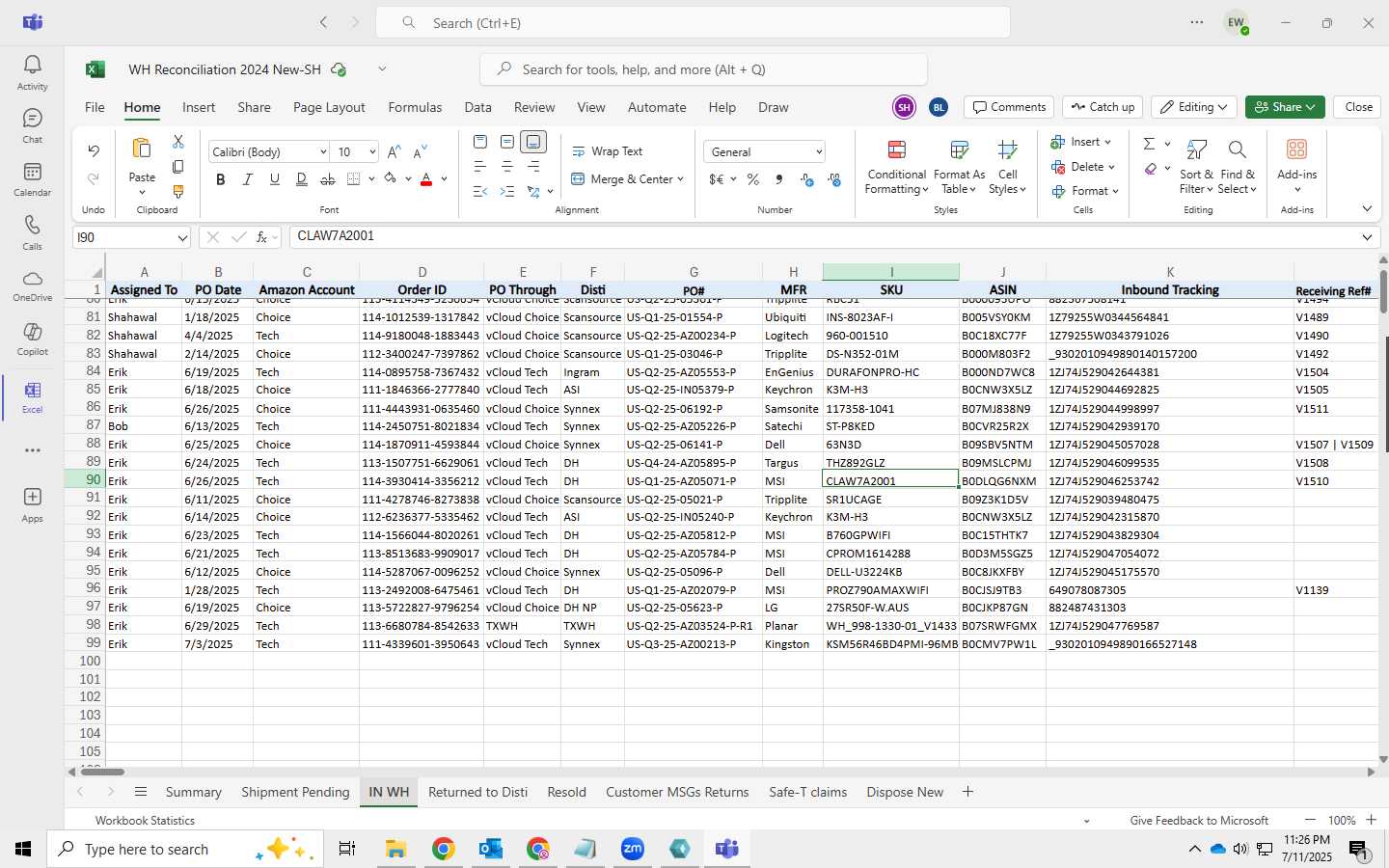Click the Copy icon in Clipboard

coord(178,167)
